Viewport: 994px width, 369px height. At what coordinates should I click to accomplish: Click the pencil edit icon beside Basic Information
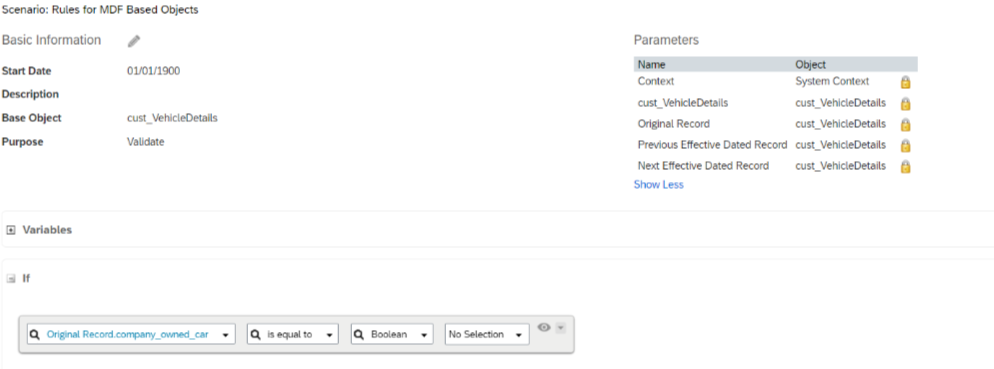(x=134, y=41)
